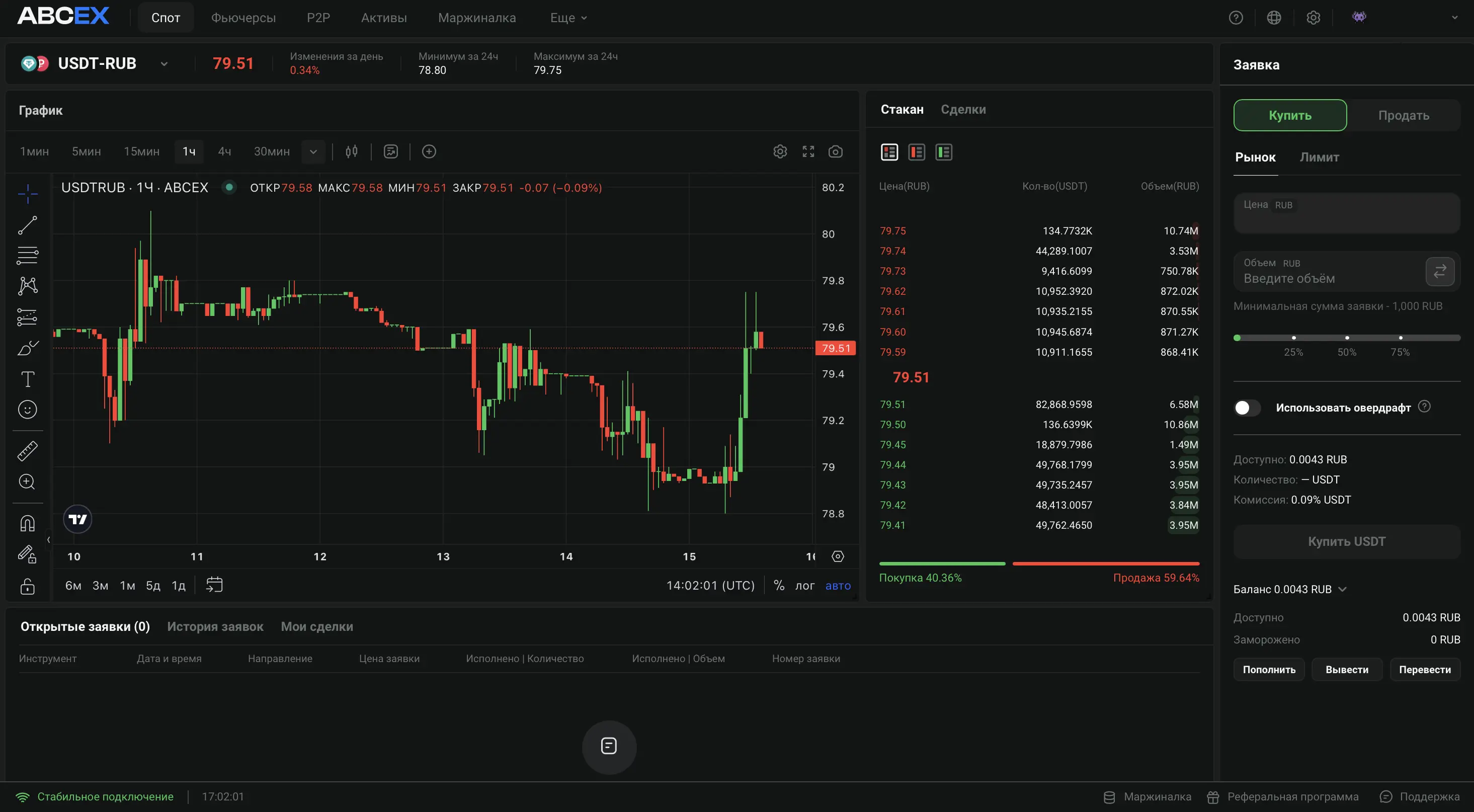The width and height of the screenshot is (1474, 812).
Task: Click the 'Пополнить' button
Action: pyautogui.click(x=1269, y=670)
